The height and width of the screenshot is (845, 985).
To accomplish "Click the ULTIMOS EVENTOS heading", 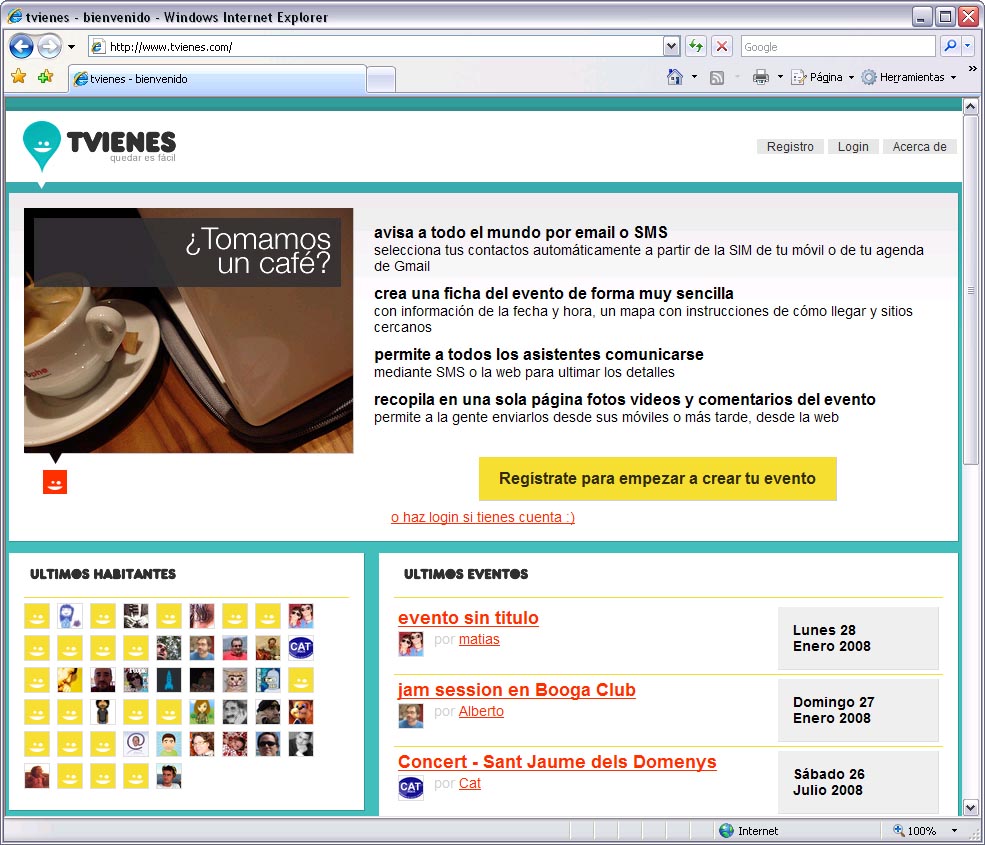I will tap(466, 574).
